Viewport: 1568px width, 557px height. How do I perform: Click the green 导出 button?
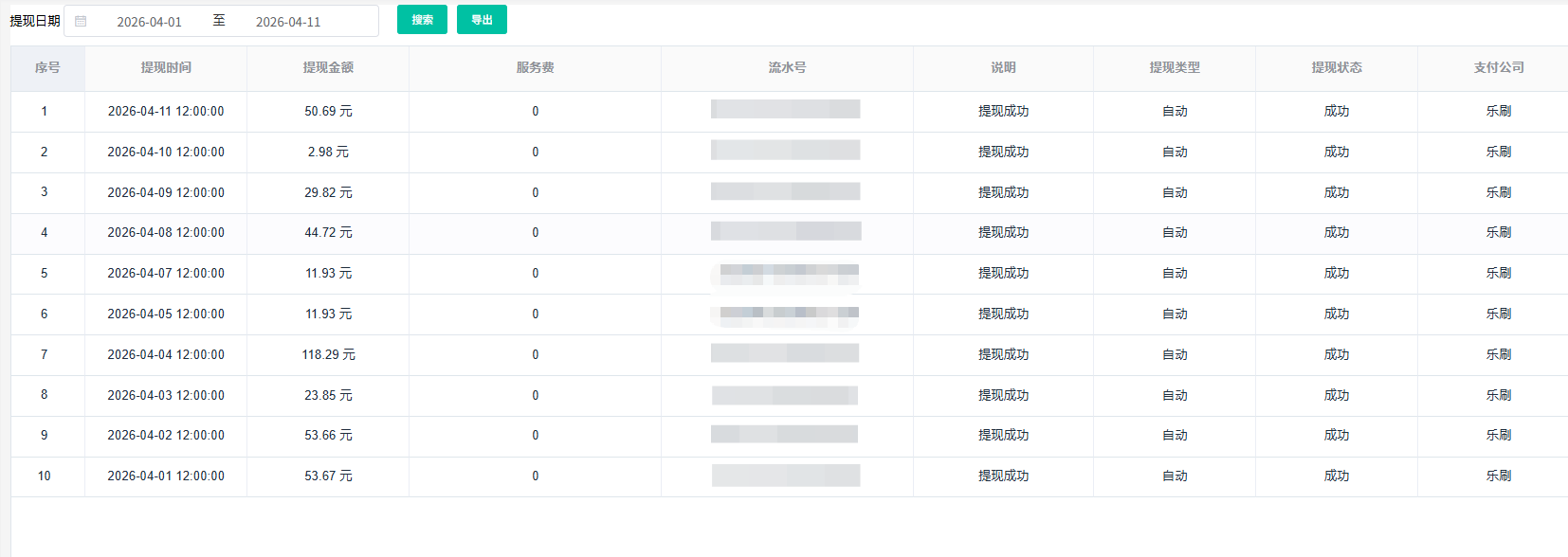click(482, 20)
